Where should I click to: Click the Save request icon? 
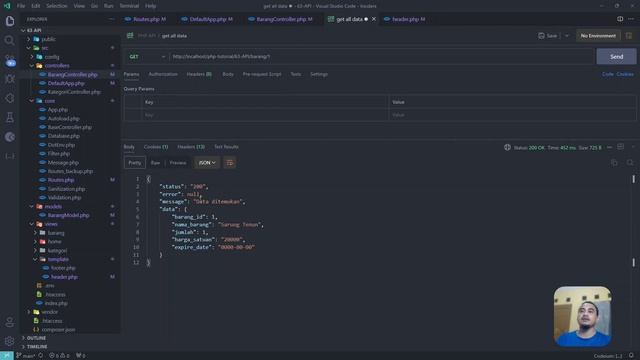[x=548, y=36]
